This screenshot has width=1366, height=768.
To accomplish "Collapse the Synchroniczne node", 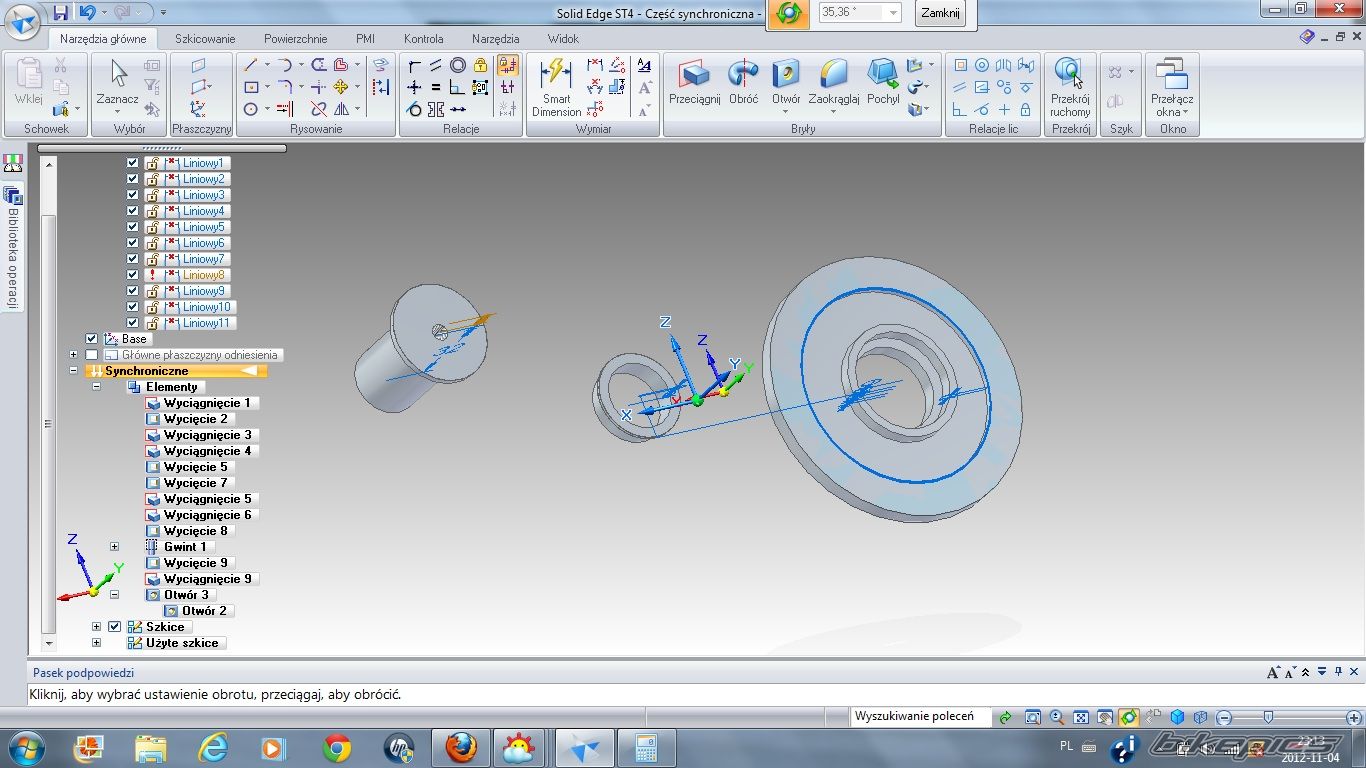I will 73,371.
